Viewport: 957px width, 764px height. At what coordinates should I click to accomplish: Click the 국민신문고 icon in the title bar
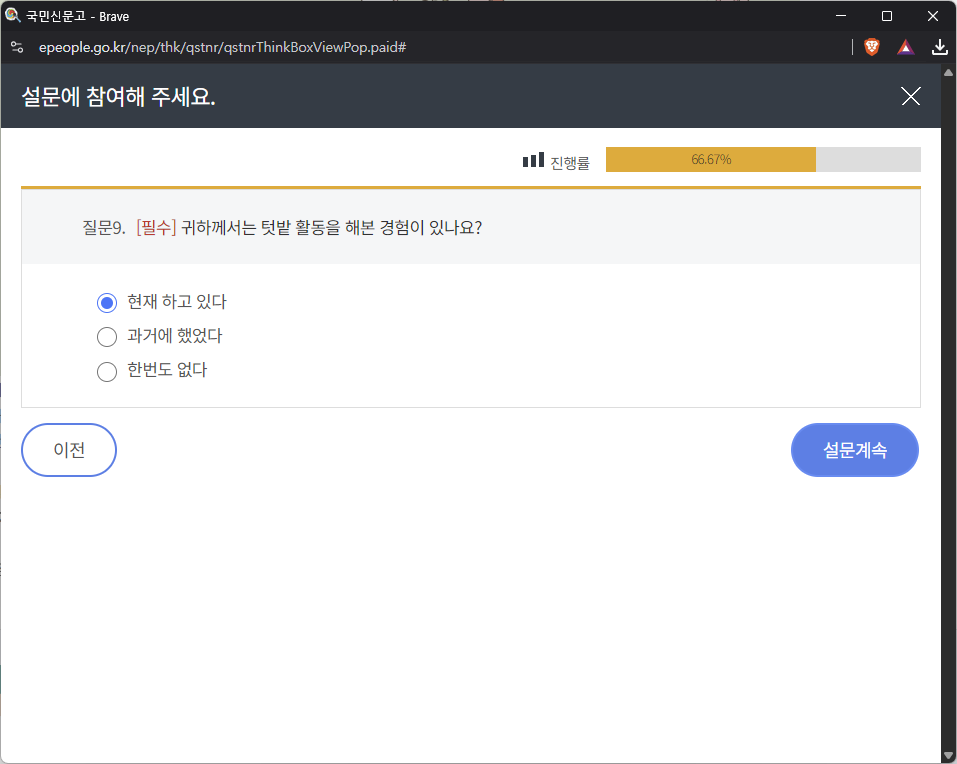coord(13,15)
